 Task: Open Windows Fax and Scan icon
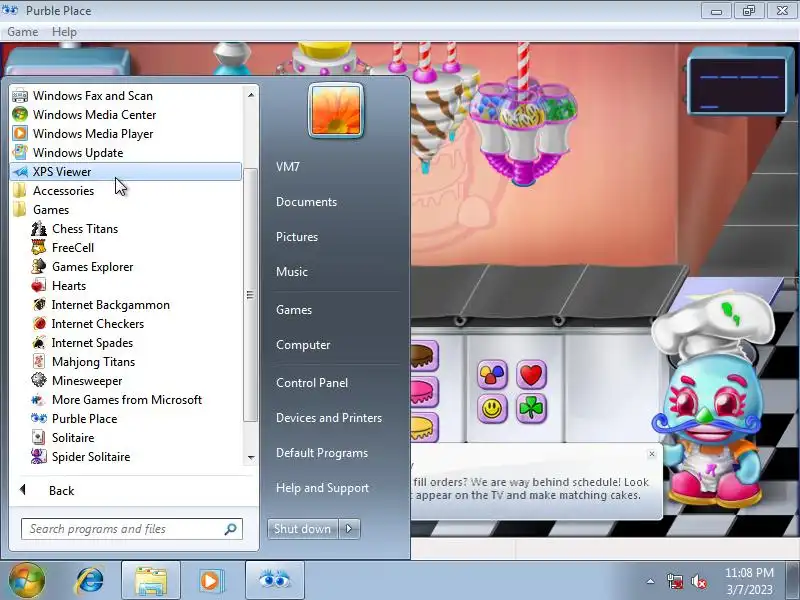[x=20, y=95]
